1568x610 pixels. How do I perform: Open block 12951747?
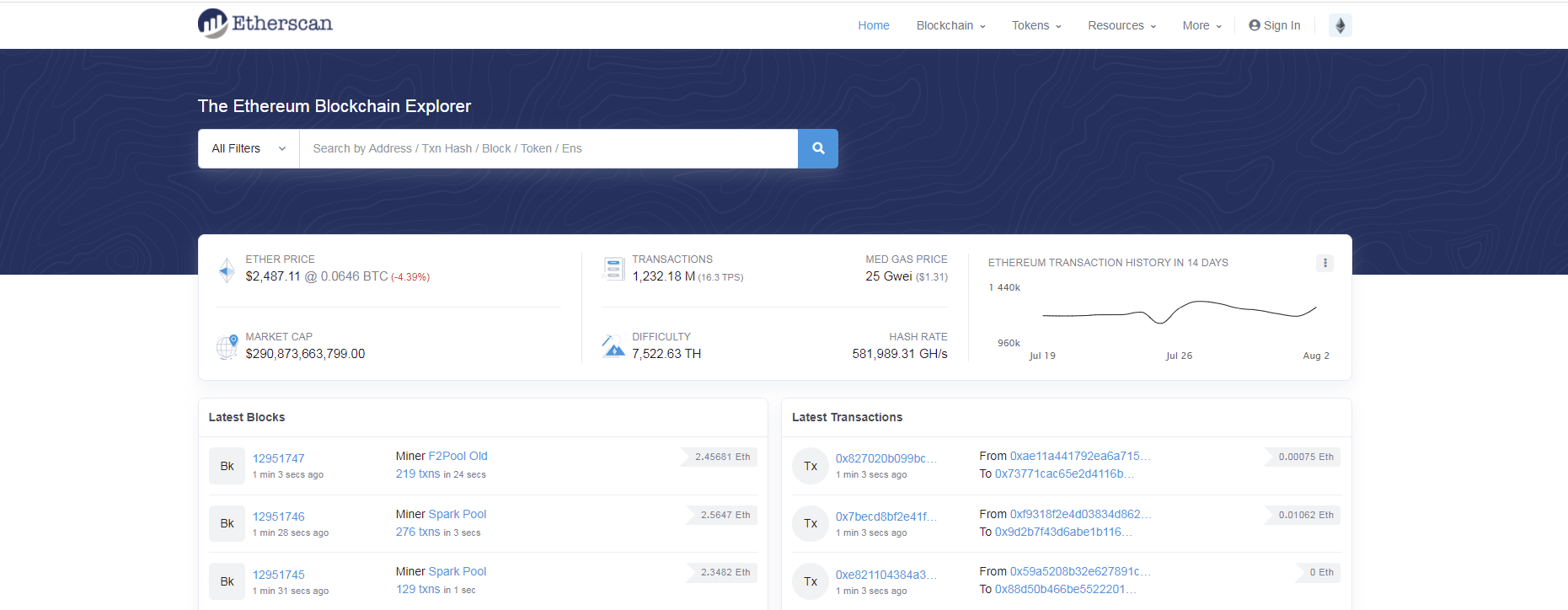pyautogui.click(x=278, y=458)
